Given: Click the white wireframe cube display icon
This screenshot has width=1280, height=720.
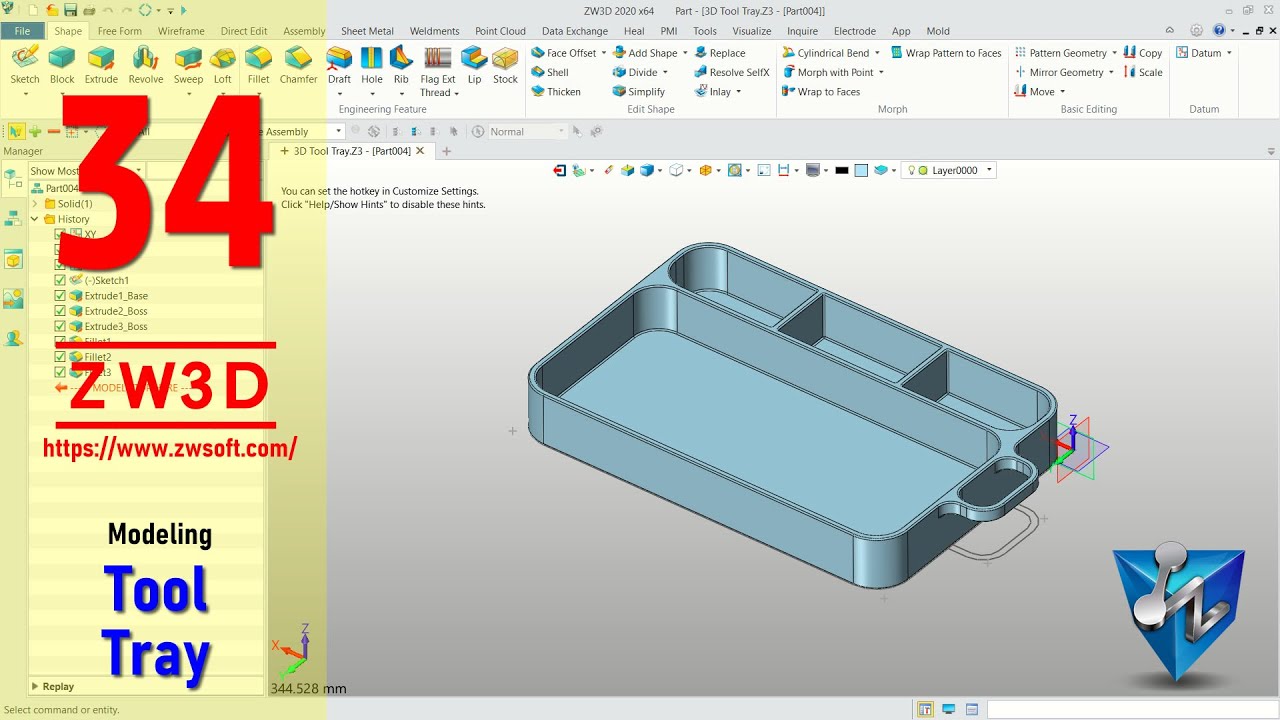Looking at the screenshot, I should (676, 170).
